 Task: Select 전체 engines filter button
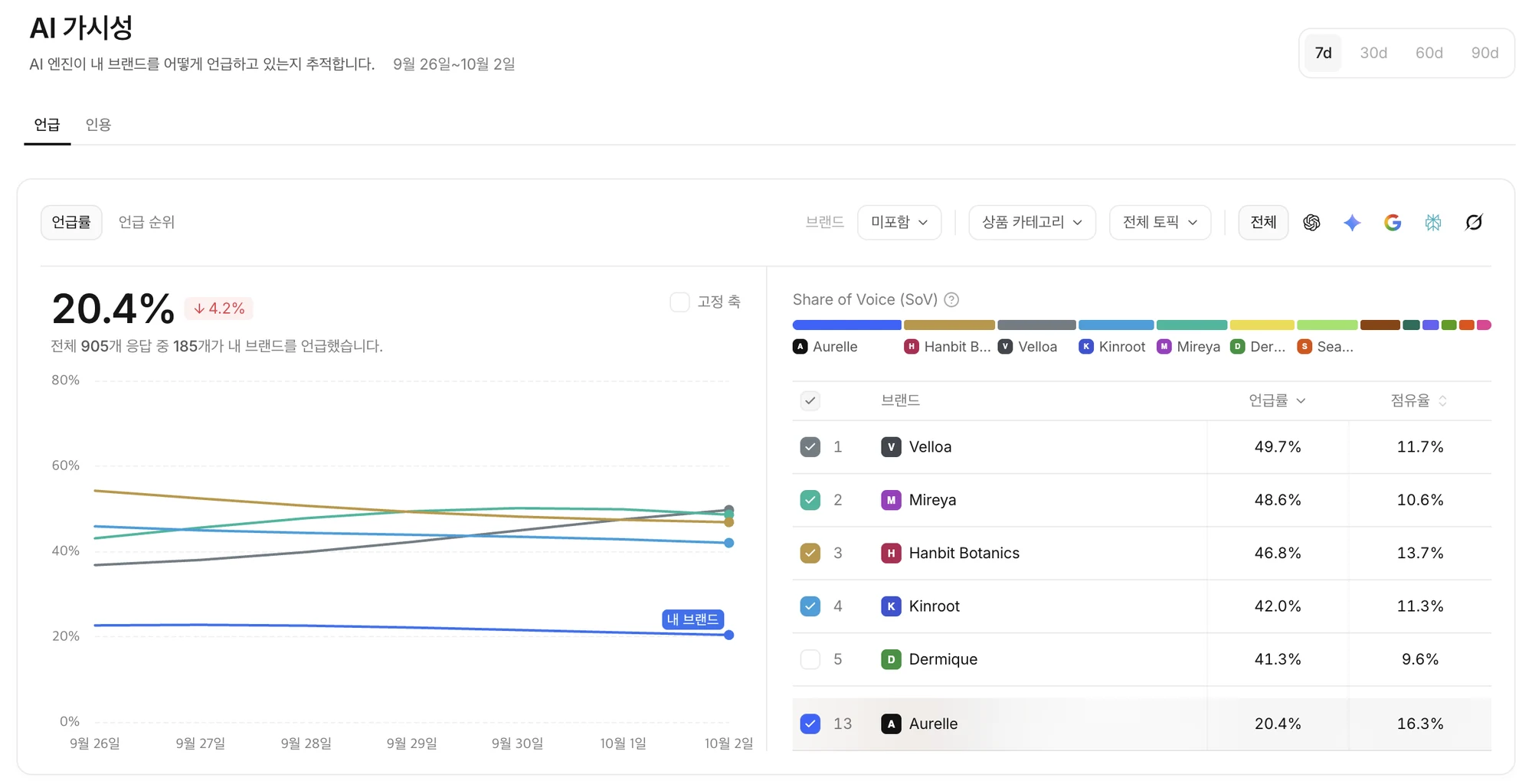pos(1263,223)
